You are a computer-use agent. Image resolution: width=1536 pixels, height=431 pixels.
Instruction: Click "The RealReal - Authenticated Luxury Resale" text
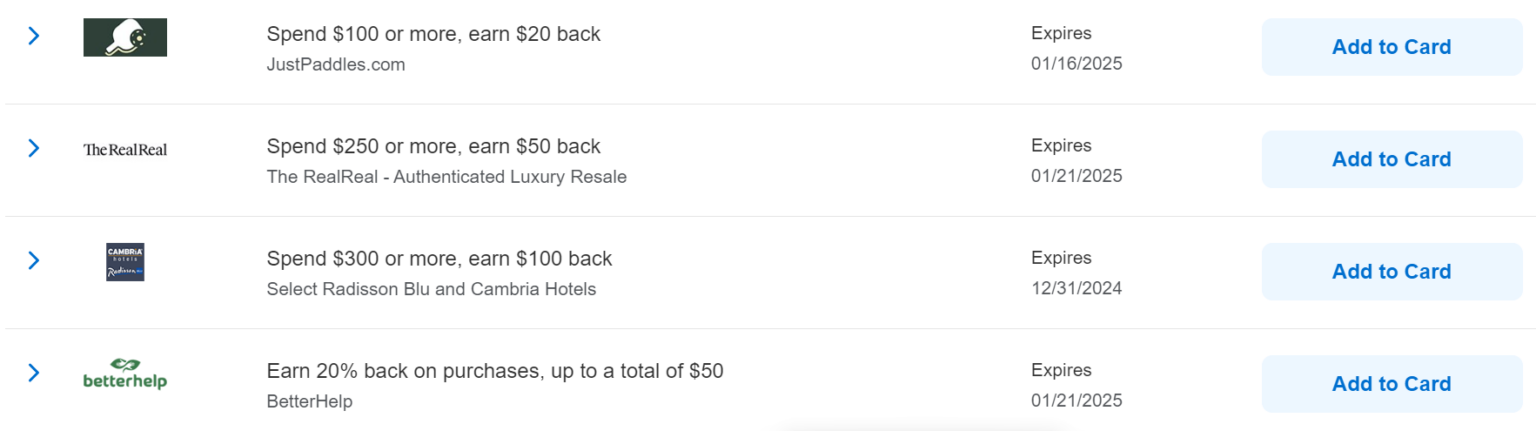point(446,177)
